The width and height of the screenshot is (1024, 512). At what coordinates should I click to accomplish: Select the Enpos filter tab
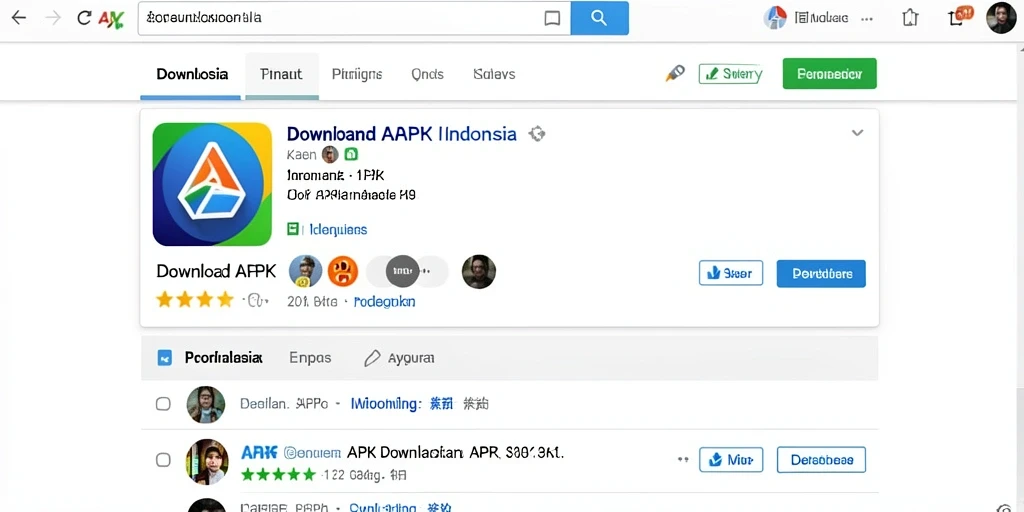coord(310,358)
